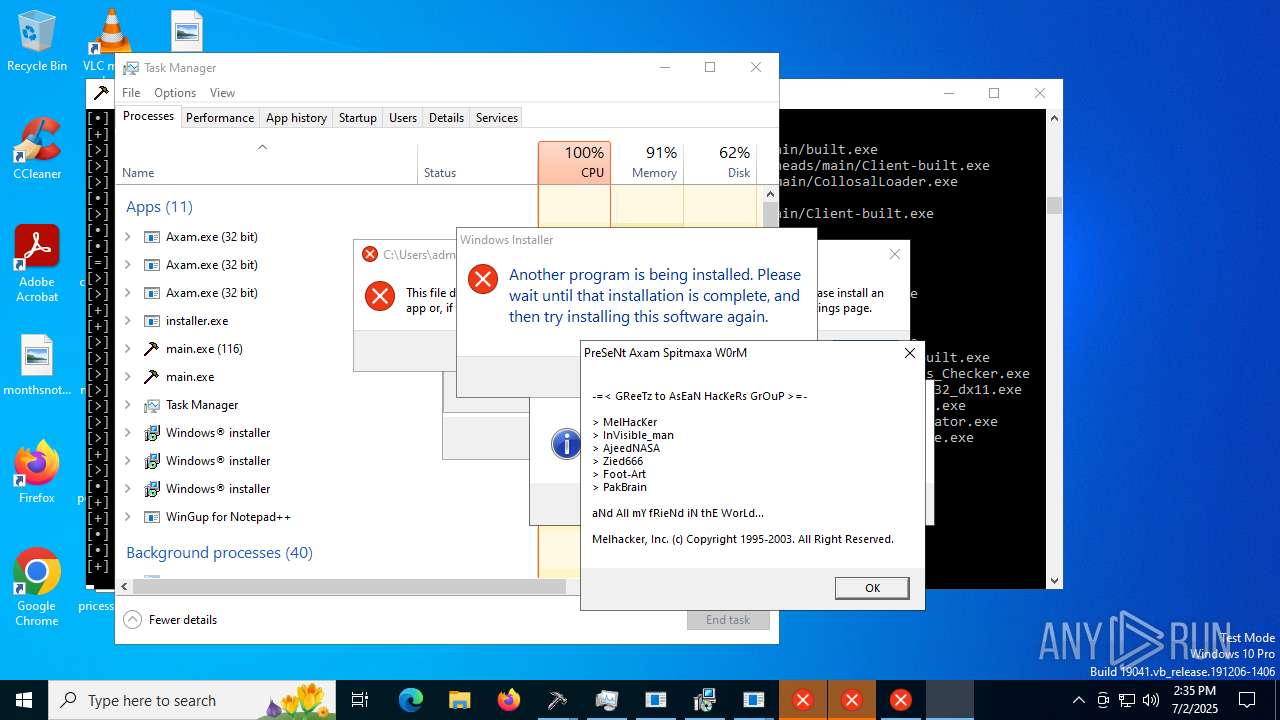The image size is (1280, 720).
Task: Expand the installer.exe process group
Action: (127, 321)
